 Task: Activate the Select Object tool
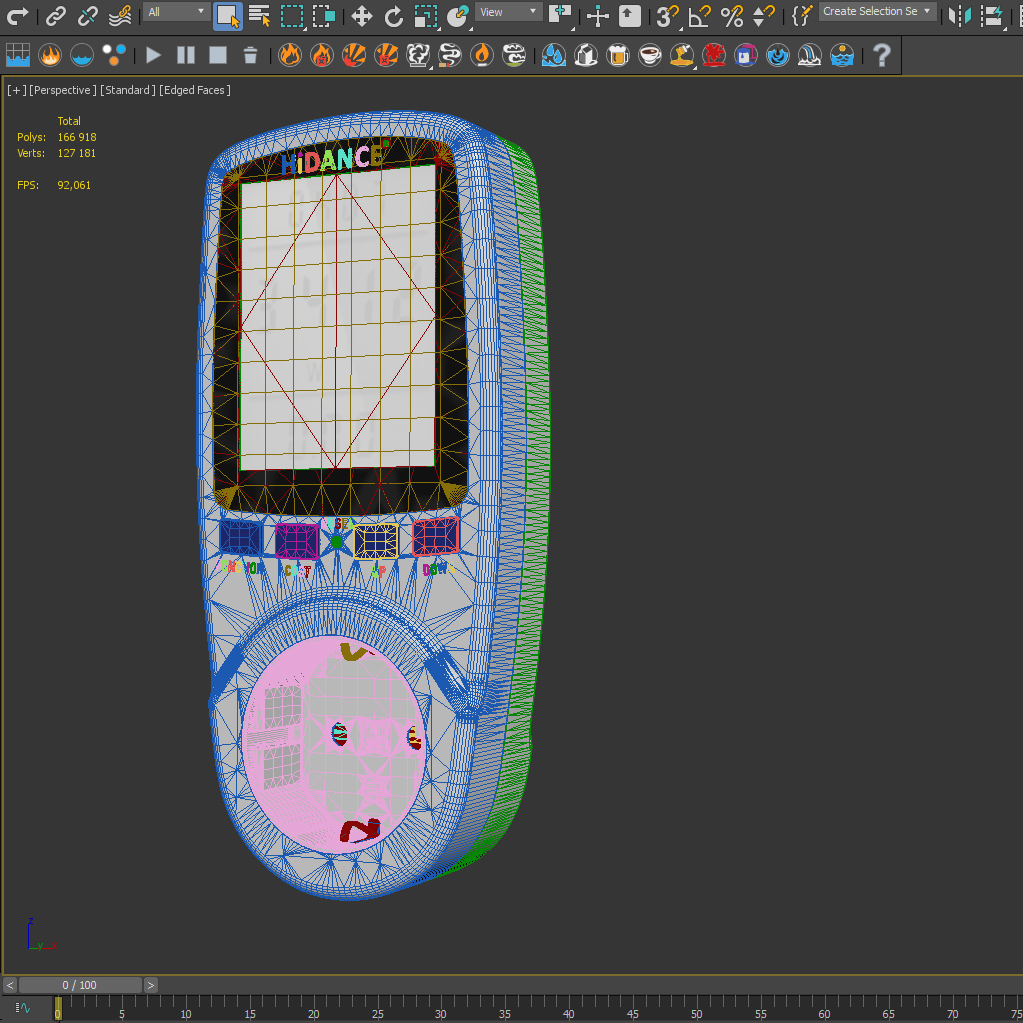coord(228,16)
